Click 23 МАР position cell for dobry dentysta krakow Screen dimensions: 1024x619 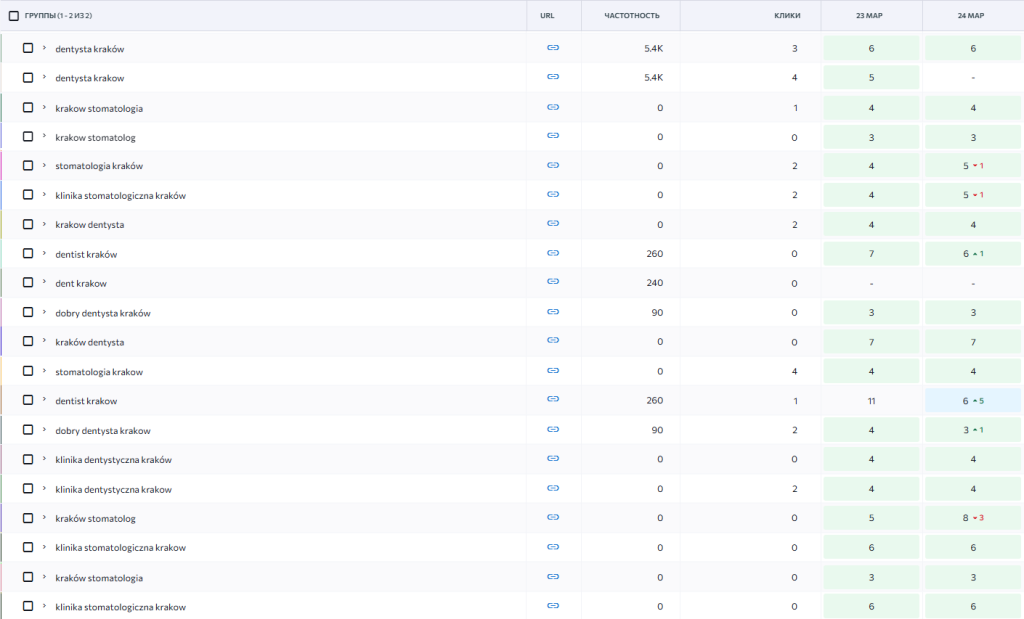[x=871, y=430]
